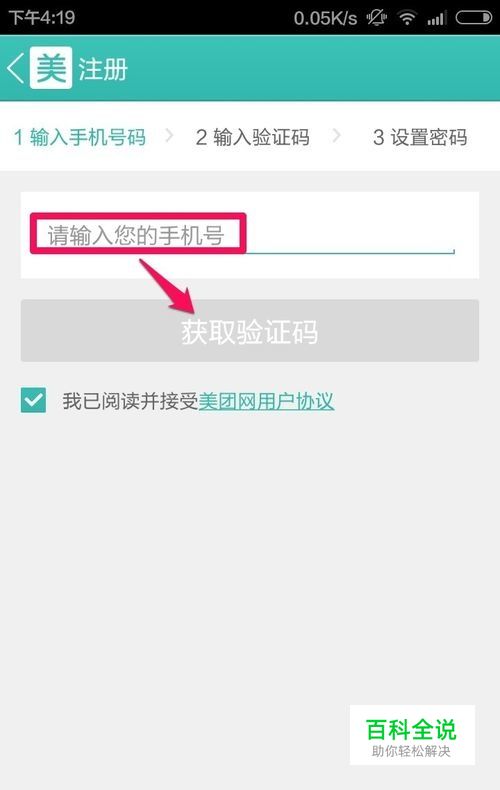Tap the Meituan 美 logo icon

coord(51,68)
